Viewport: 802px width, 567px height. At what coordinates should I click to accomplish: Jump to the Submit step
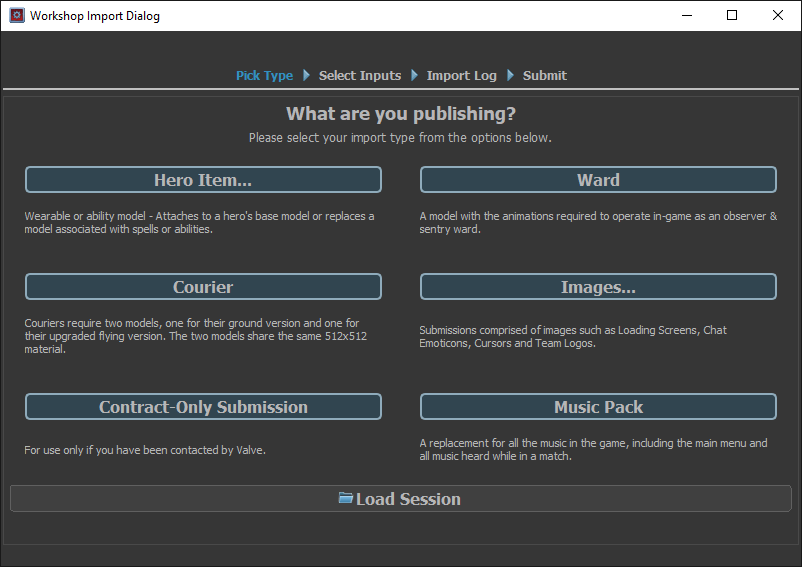(544, 75)
